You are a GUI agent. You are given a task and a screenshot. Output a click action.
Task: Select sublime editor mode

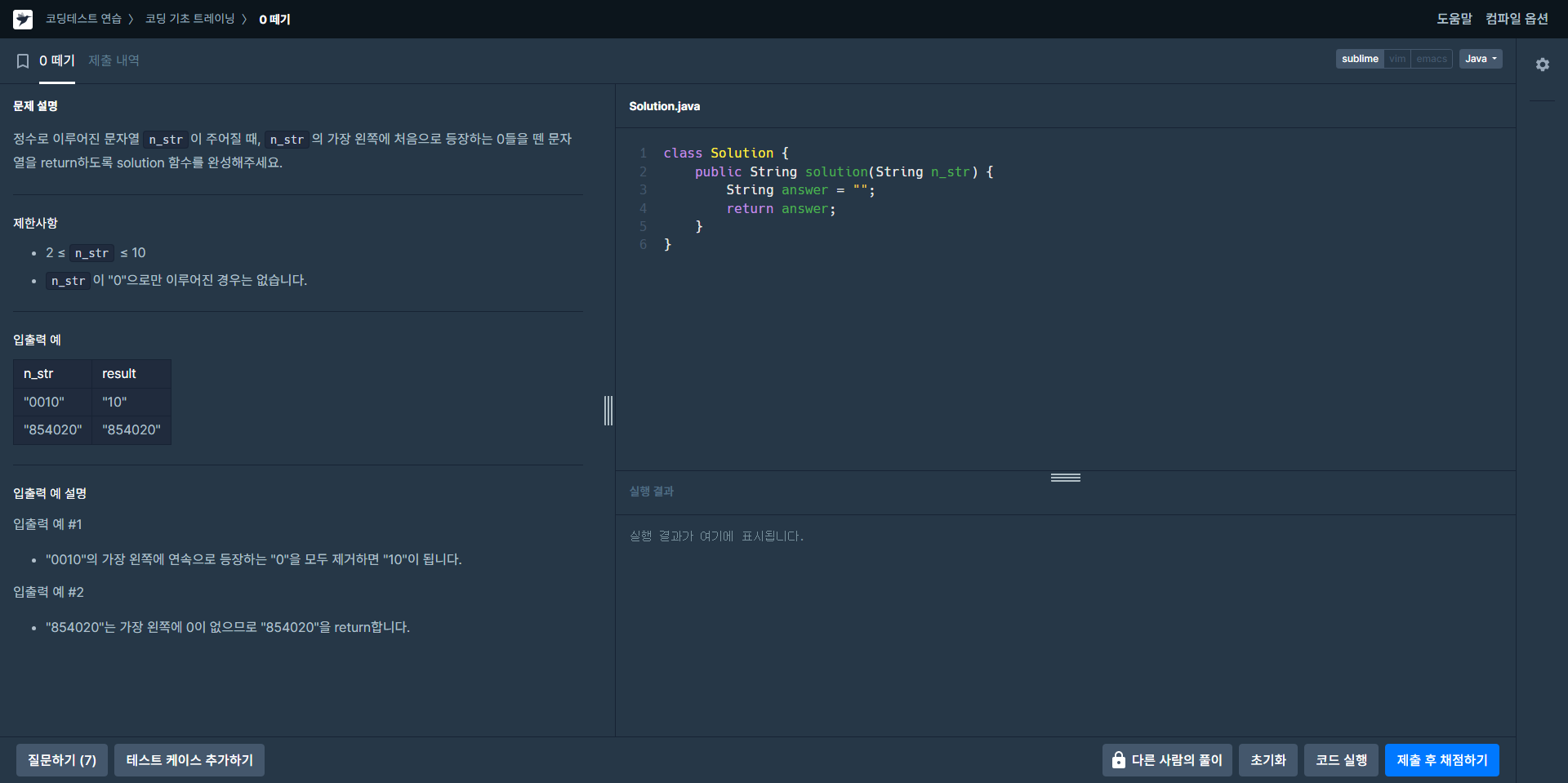click(1360, 59)
